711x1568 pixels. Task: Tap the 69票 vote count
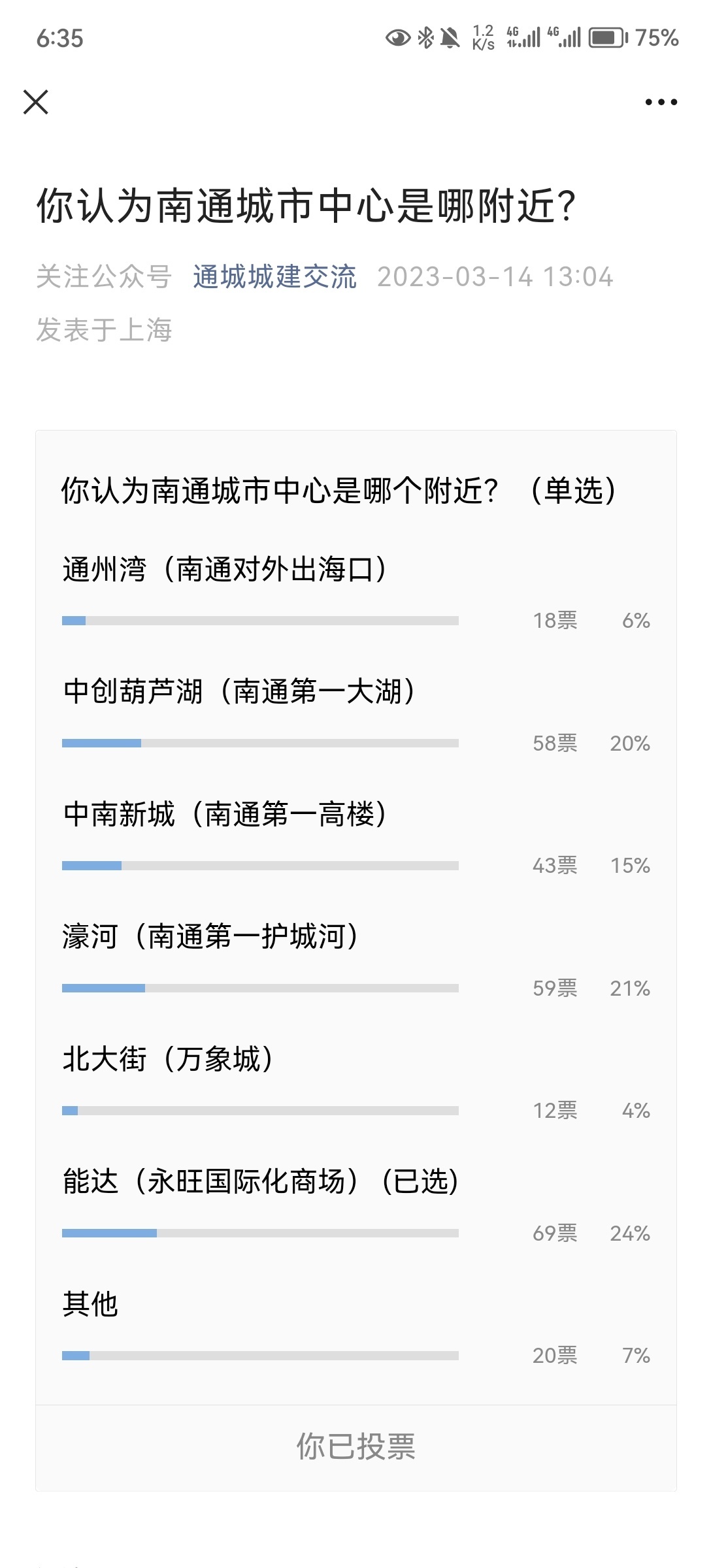point(555,1233)
